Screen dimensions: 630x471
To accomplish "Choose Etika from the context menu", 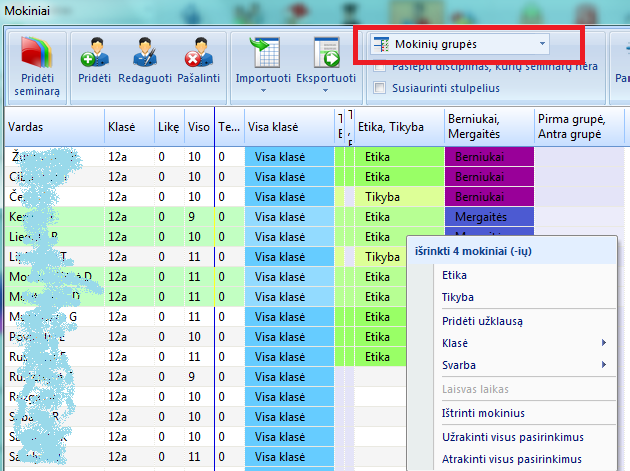I will (x=454, y=274).
